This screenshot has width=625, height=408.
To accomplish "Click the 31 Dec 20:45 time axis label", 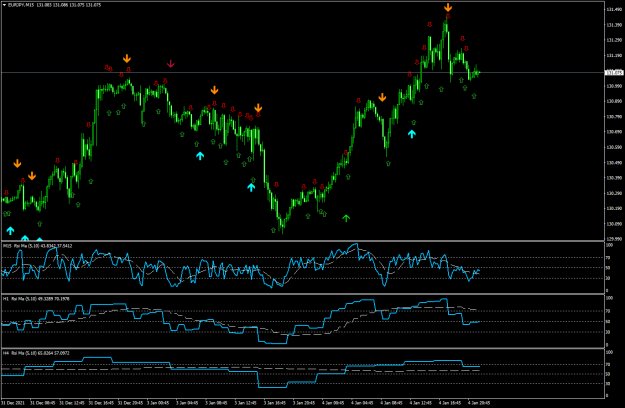I will [x=130, y=403].
